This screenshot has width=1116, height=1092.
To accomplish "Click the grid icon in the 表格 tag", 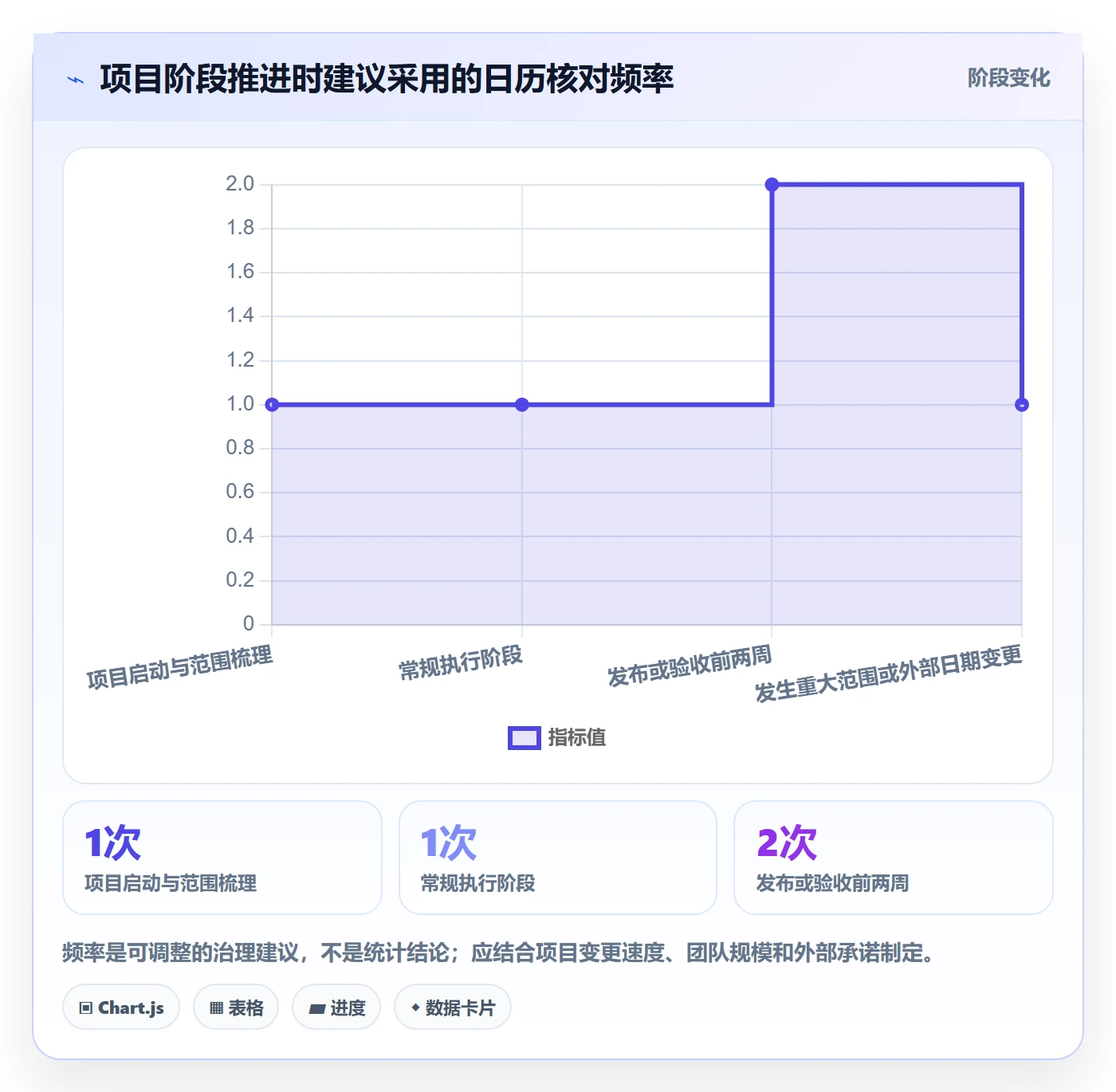I will 216,1008.
